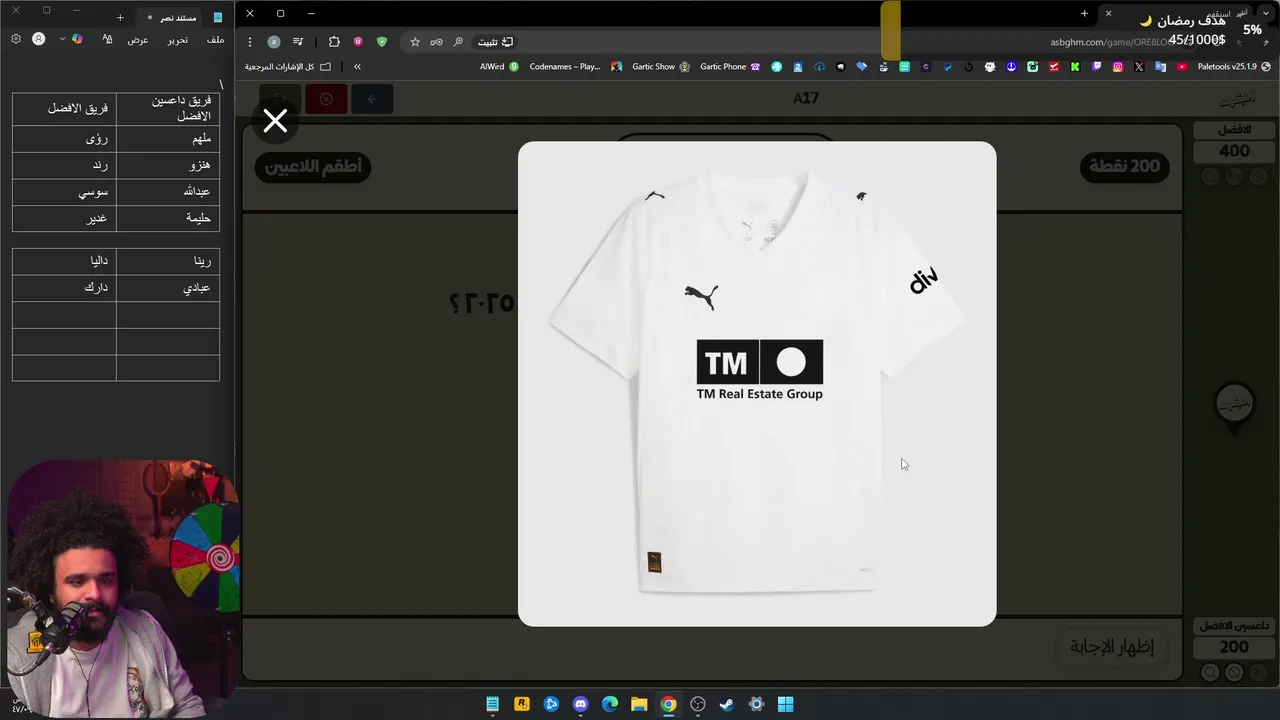Click the table cell containing حليمة
1280x720 pixels.
pos(168,218)
